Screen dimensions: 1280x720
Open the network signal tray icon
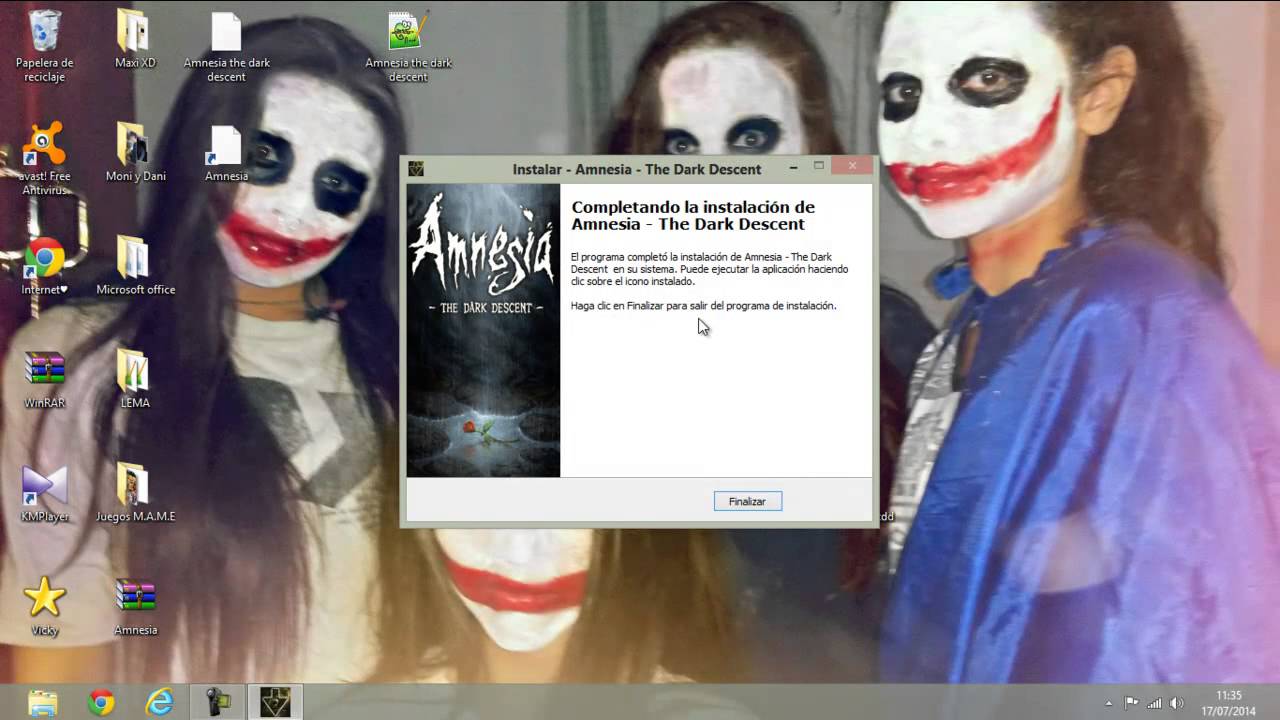coord(1155,703)
